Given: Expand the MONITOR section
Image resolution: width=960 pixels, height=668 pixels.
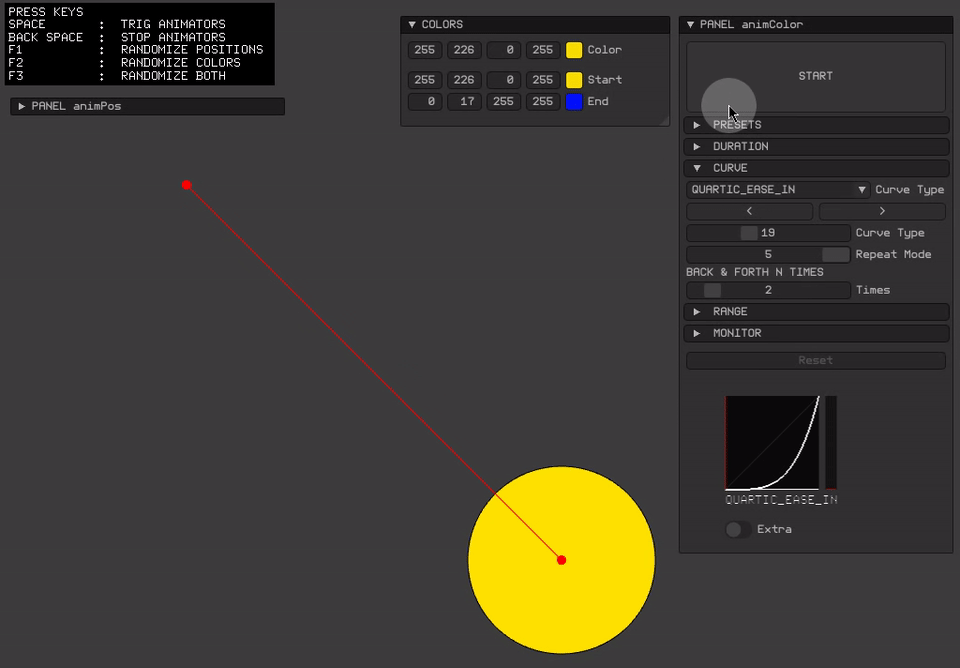Looking at the screenshot, I should (x=816, y=333).
